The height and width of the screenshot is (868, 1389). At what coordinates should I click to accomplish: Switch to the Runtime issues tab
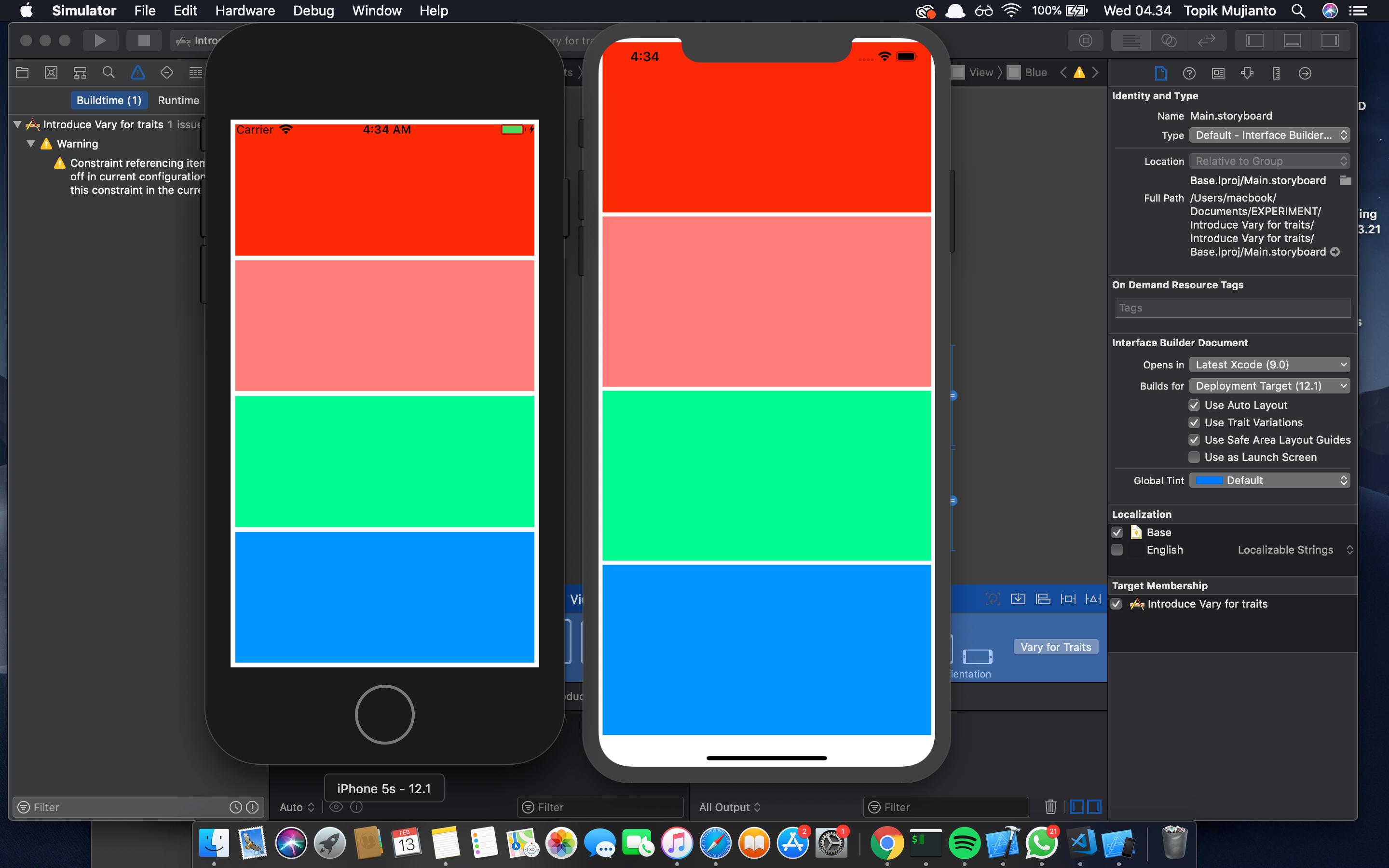pyautogui.click(x=178, y=100)
